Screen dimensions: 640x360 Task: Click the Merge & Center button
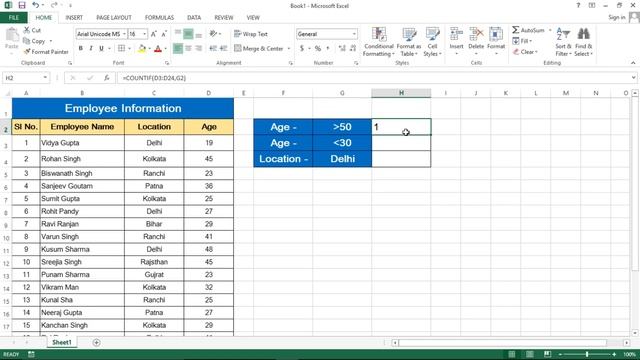coord(259,48)
